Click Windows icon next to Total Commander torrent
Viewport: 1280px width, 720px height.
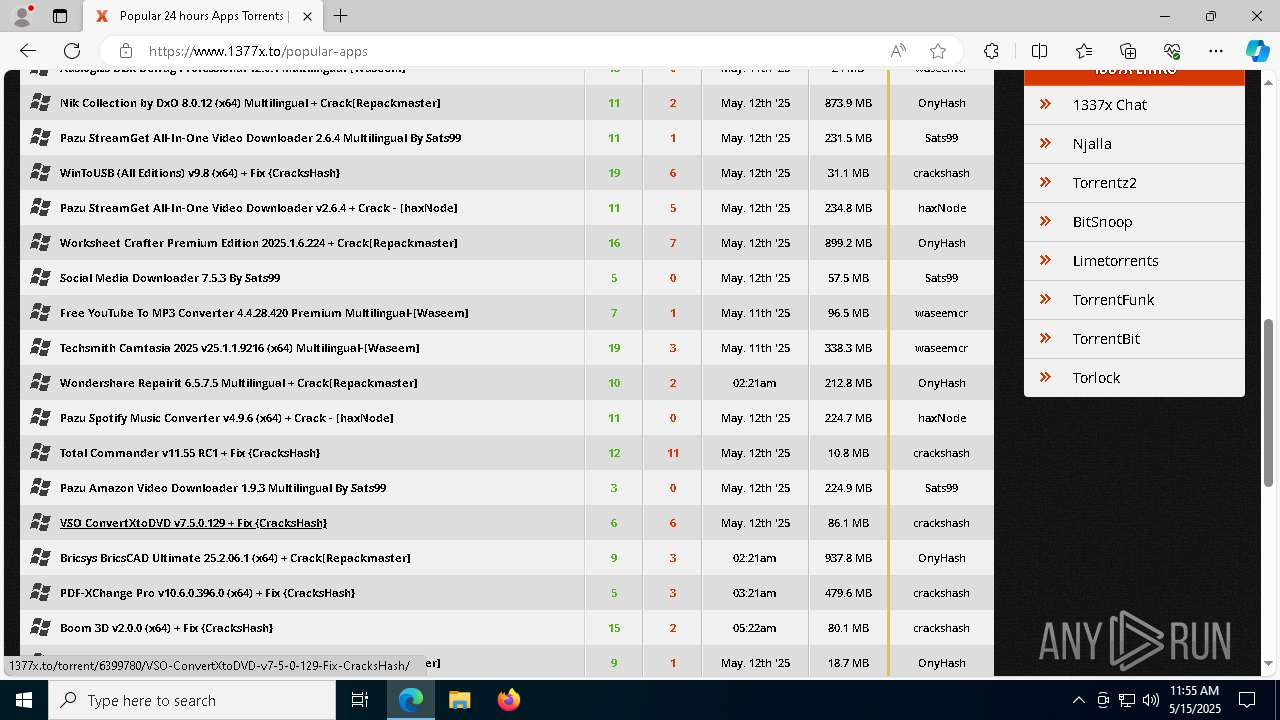[x=40, y=452]
